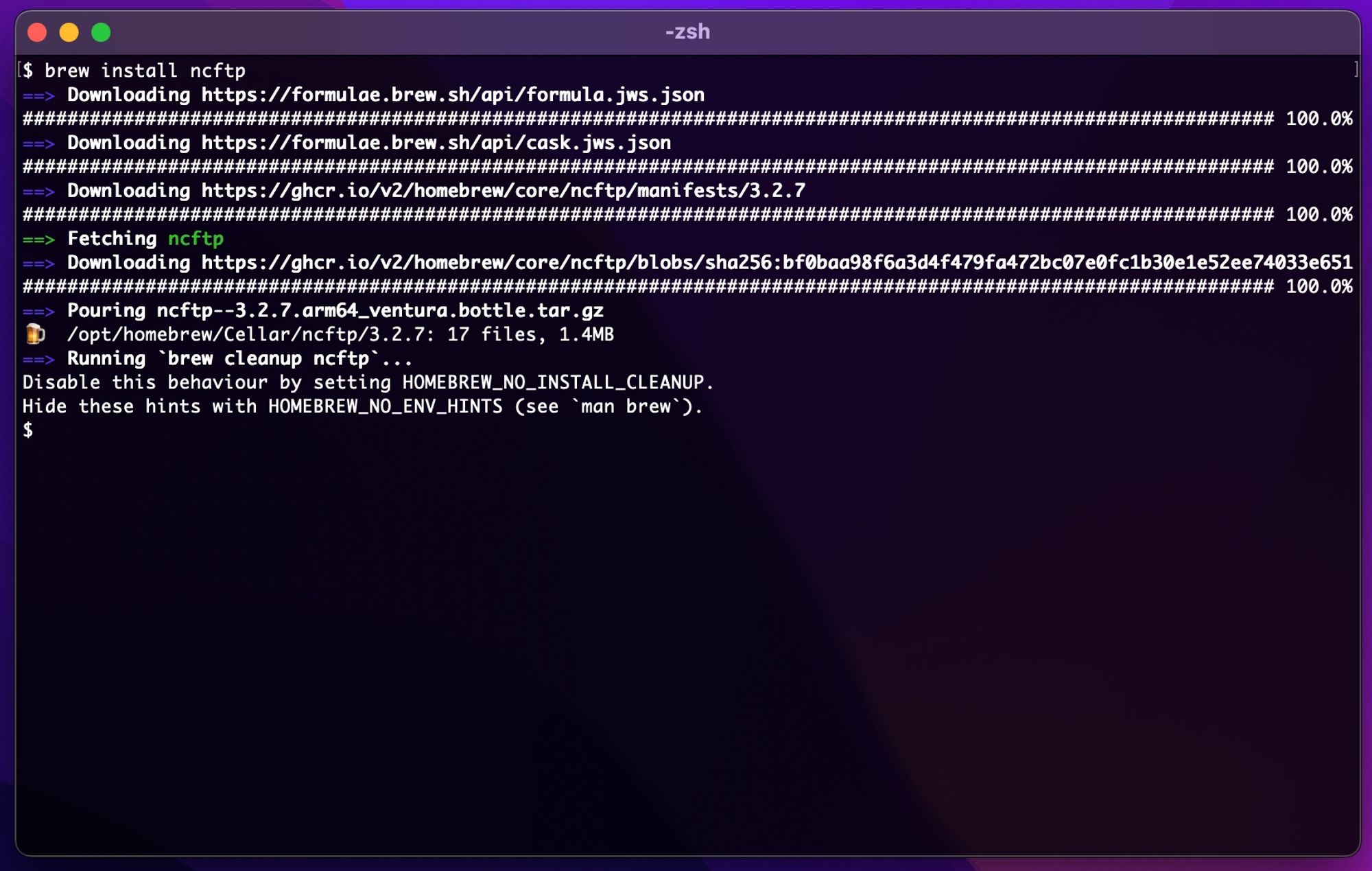Maximize the terminal with the green button
The height and width of the screenshot is (871, 1372).
point(101,32)
